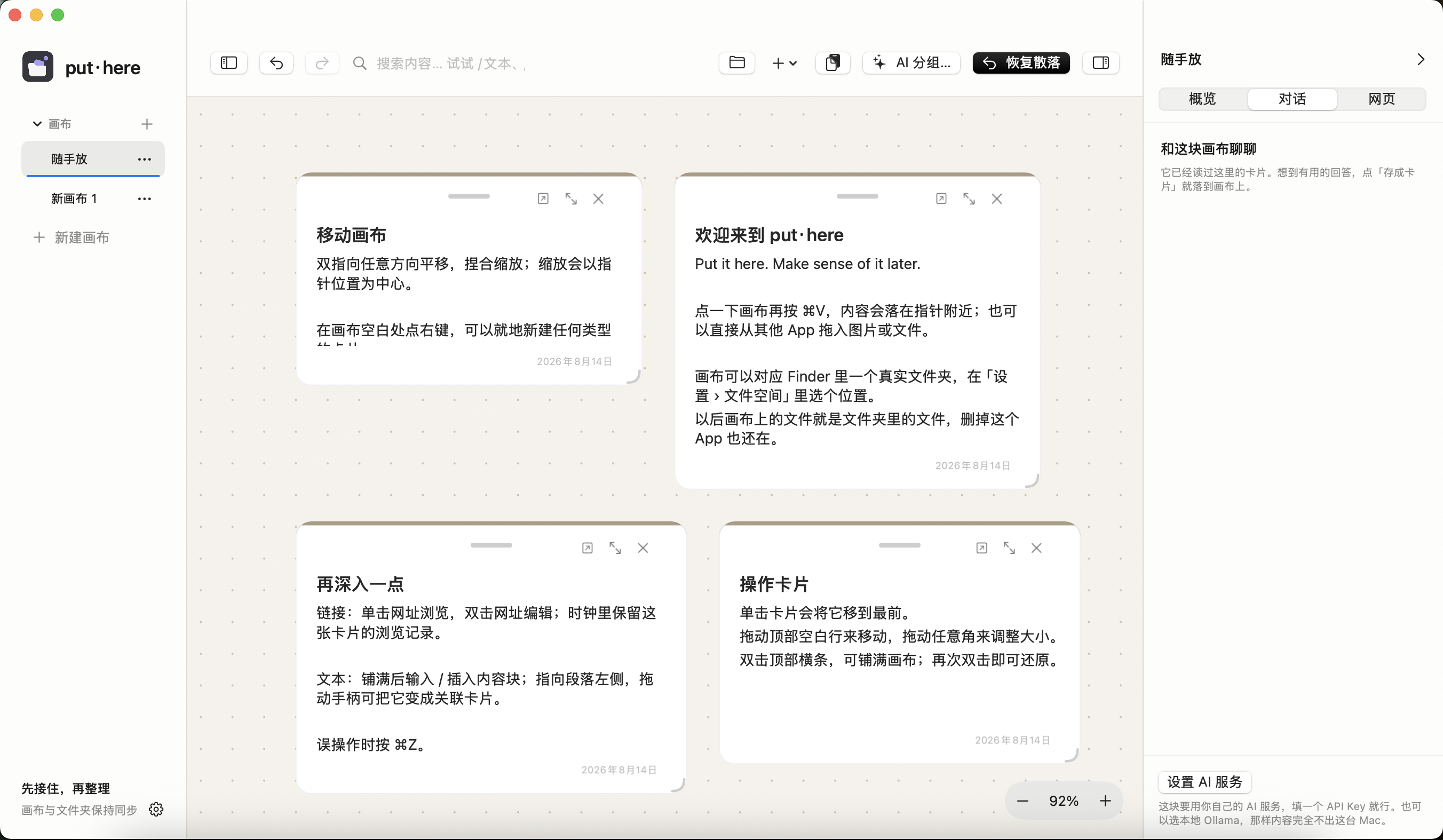Open the more menu for 新画布 1

[x=144, y=199]
